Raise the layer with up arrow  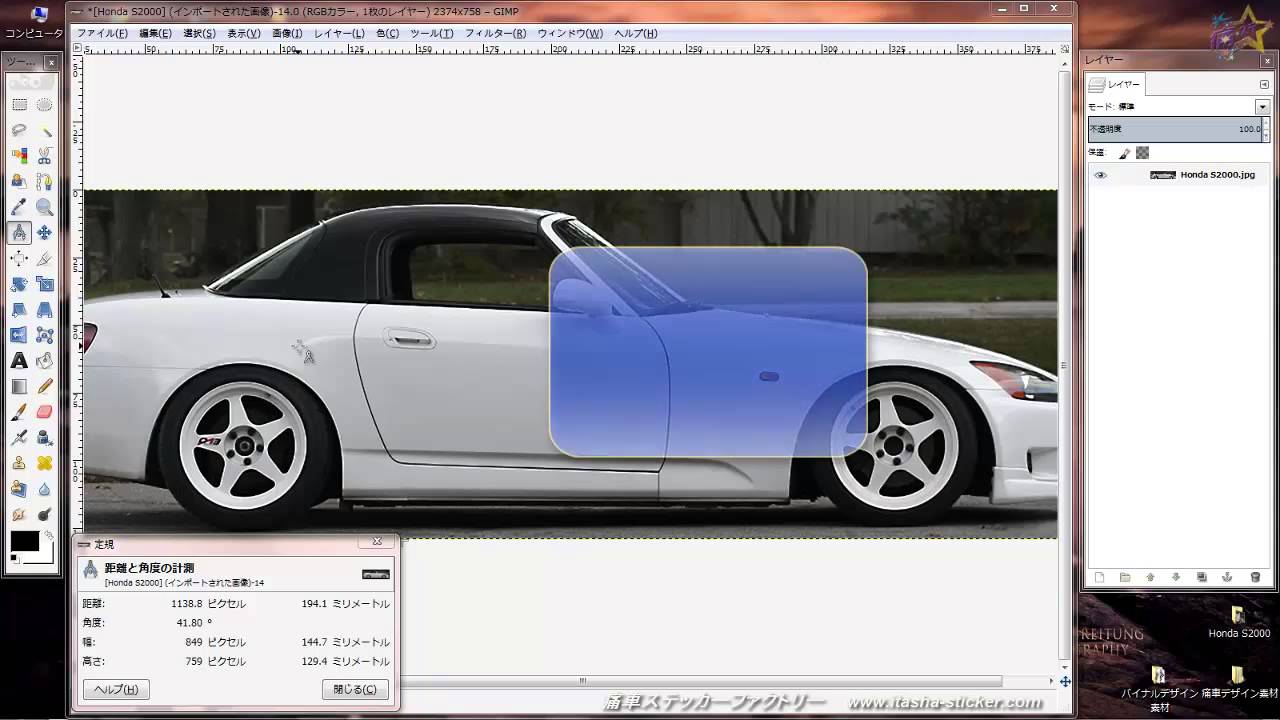coord(1151,577)
